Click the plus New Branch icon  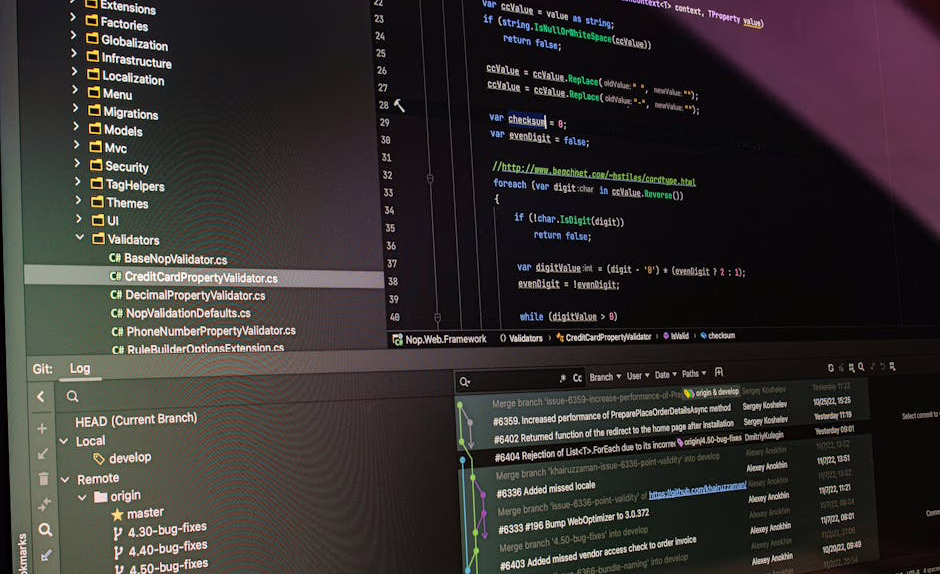coord(42,428)
